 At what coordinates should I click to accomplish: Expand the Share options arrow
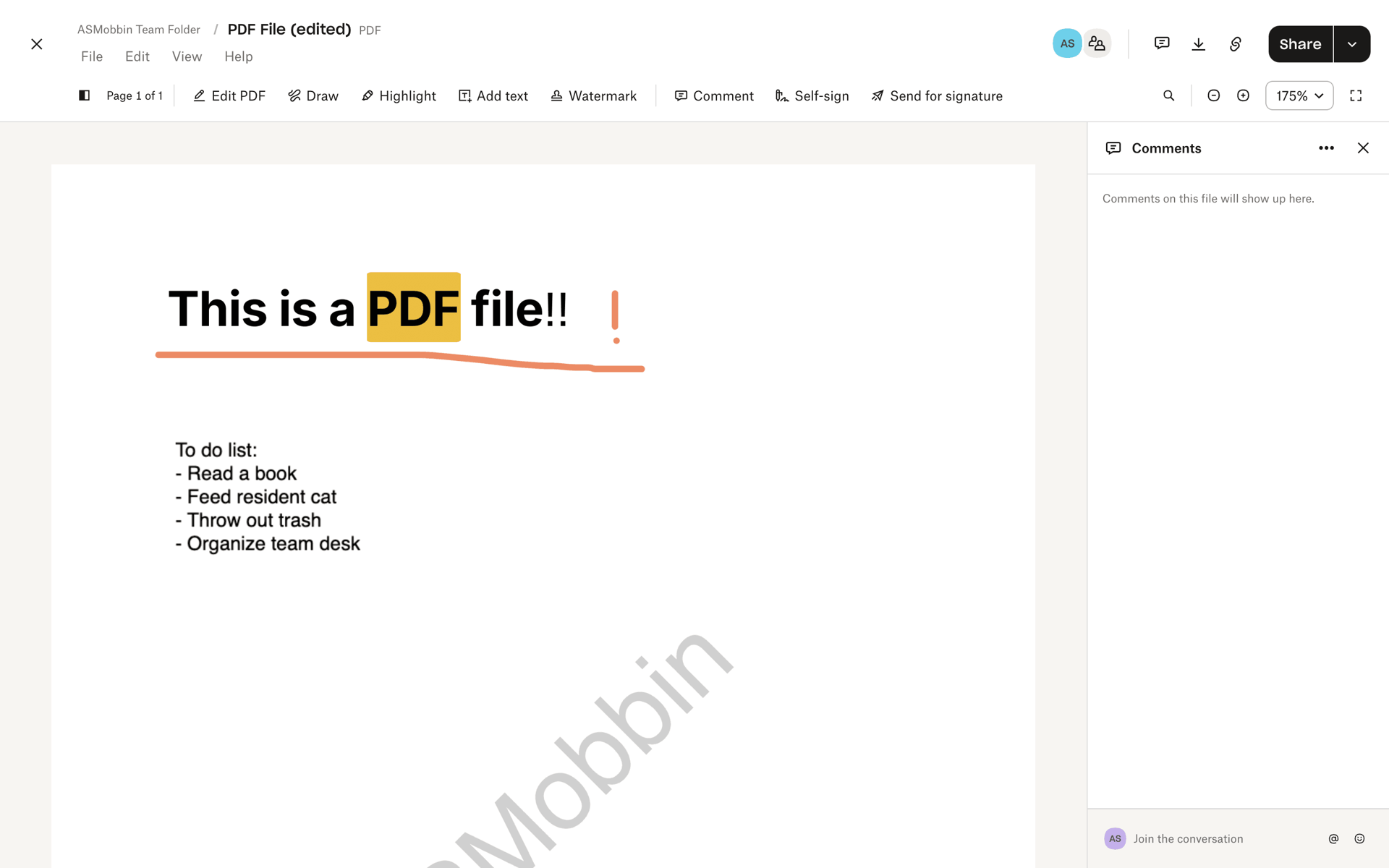click(1352, 44)
